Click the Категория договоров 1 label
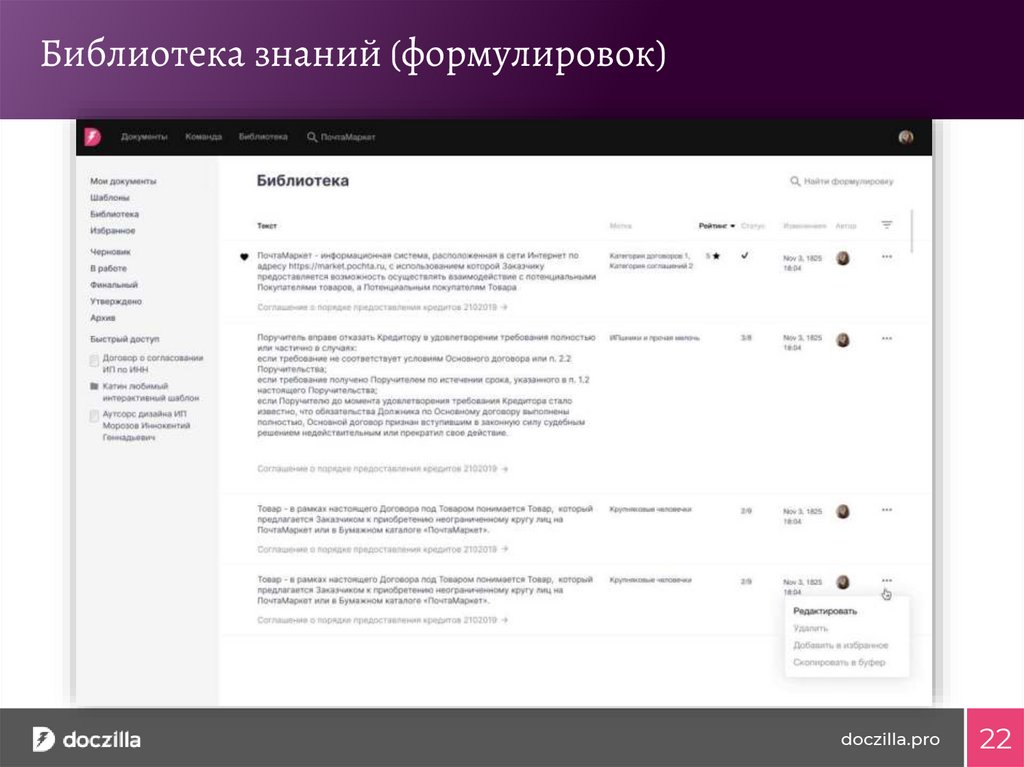Viewport: 1024px width, 767px height. pos(649,255)
